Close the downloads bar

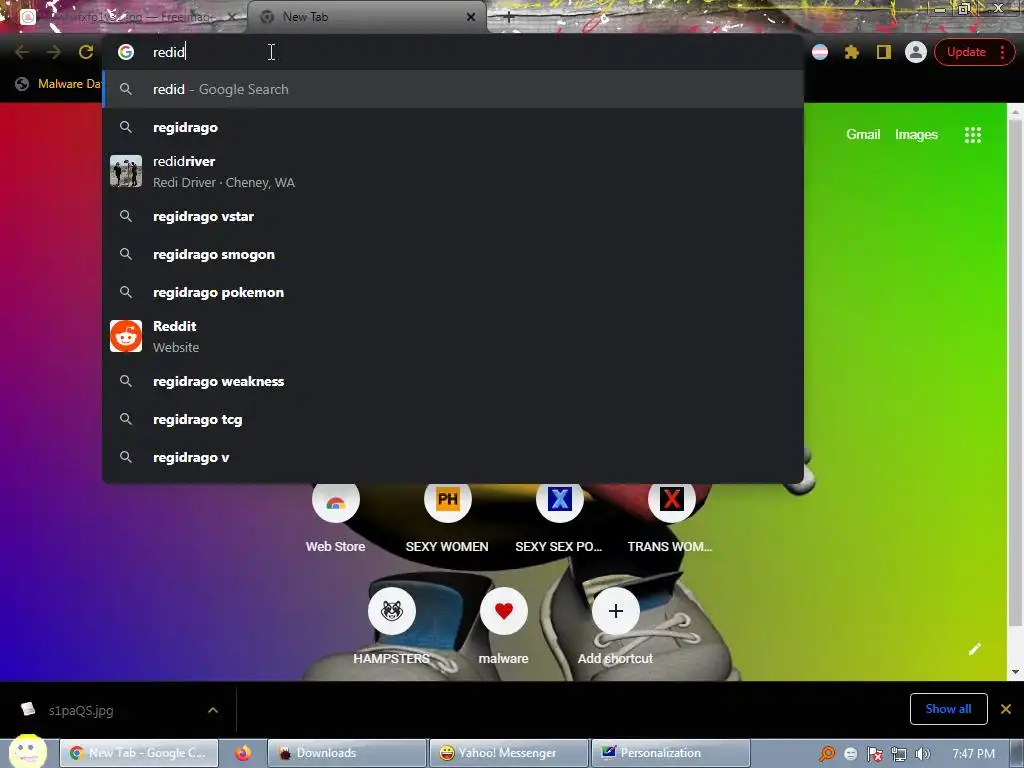[x=1006, y=709]
